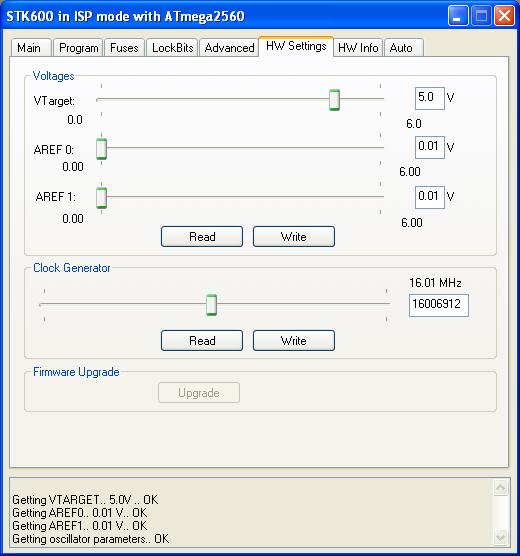Image resolution: width=520 pixels, height=556 pixels.
Task: Click the AREF 0: label
Action: 54,150
